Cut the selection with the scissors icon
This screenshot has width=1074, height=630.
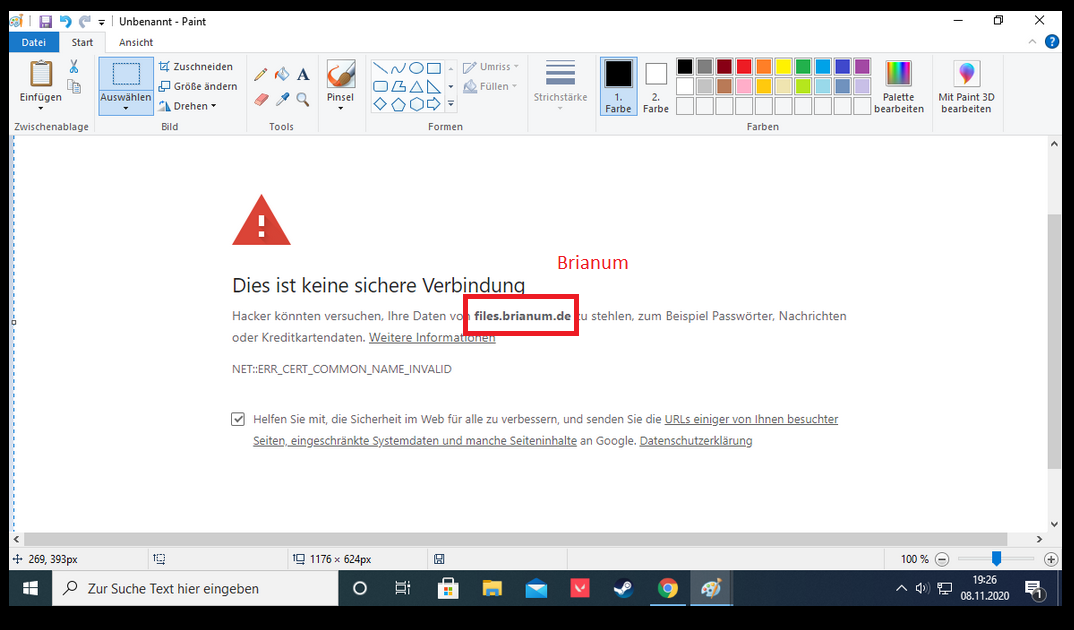click(74, 66)
